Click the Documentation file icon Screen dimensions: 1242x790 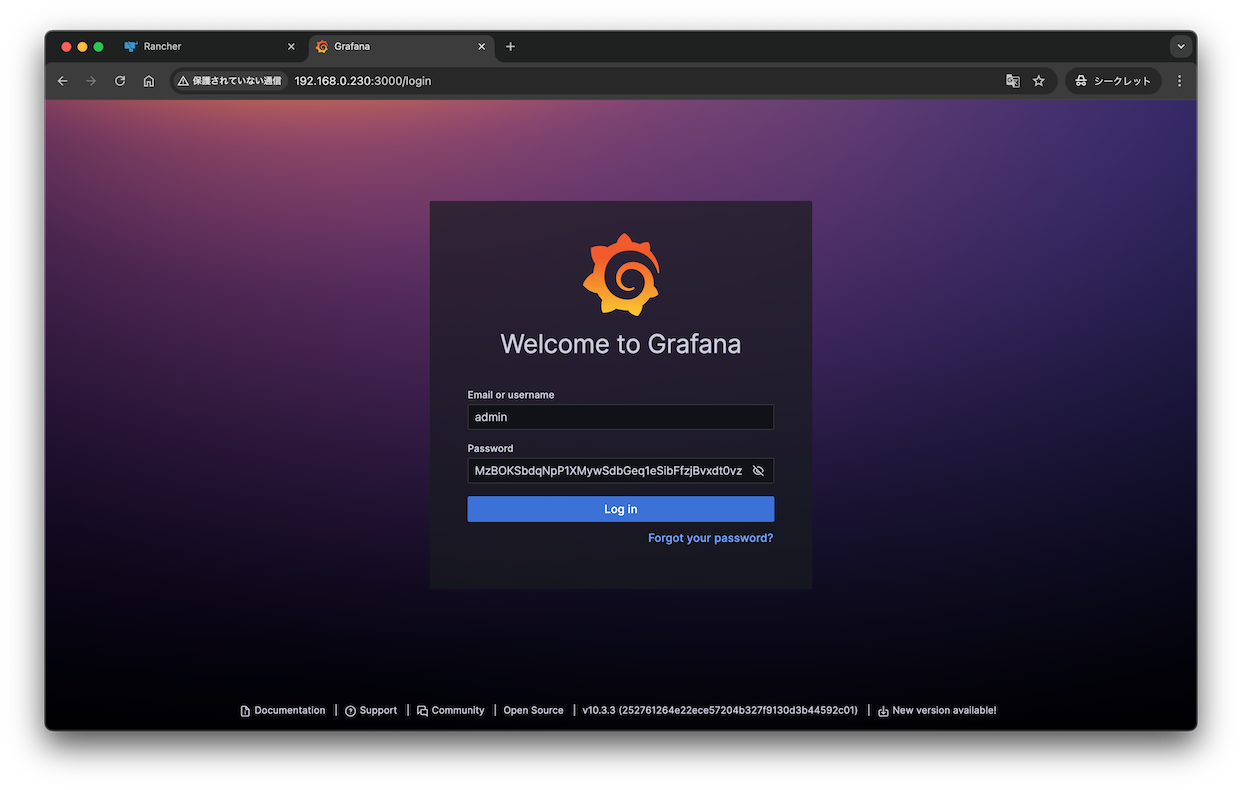point(245,711)
